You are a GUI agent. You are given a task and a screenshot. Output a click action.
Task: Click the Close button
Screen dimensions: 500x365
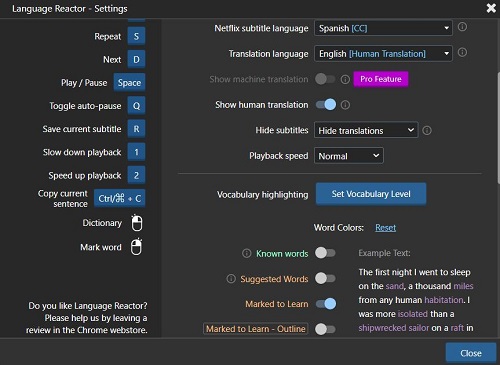coord(471,353)
